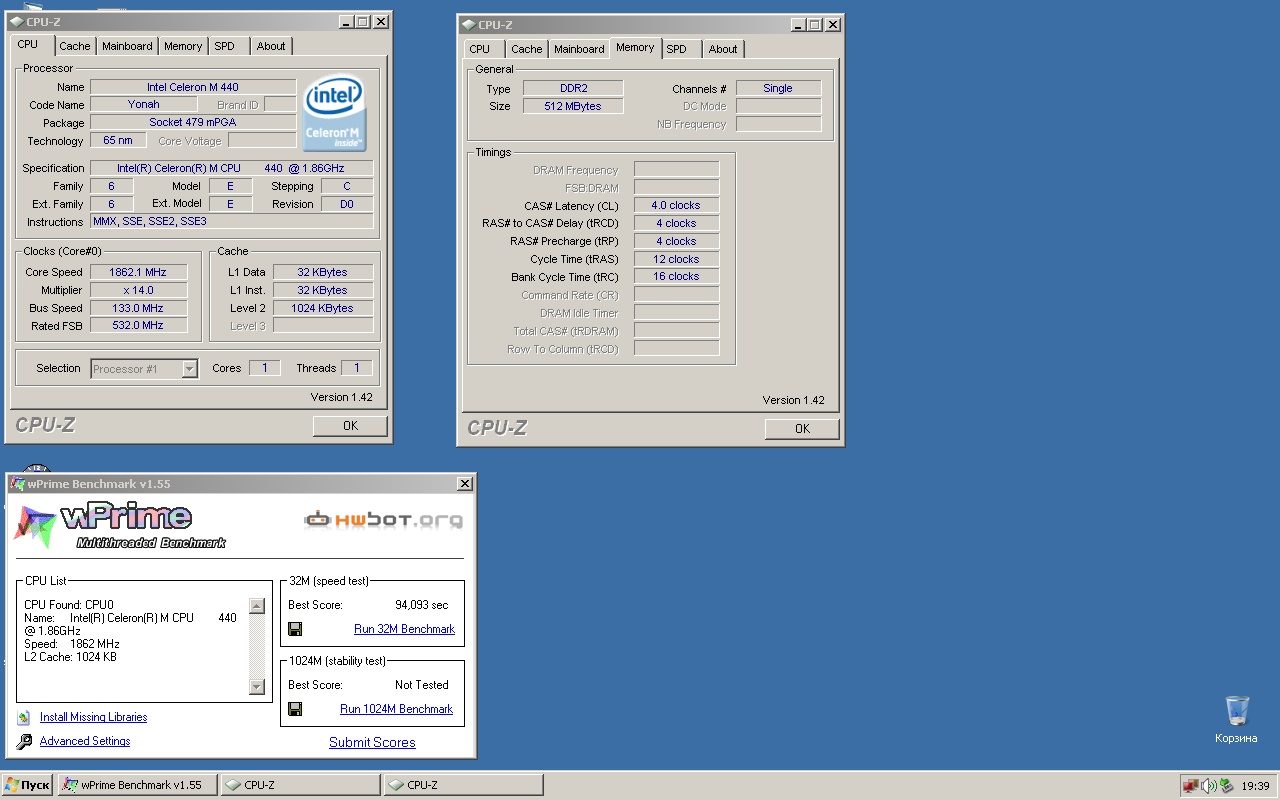Click the red network icon in system tray
Image resolution: width=1280 pixels, height=800 pixels.
pos(1191,786)
